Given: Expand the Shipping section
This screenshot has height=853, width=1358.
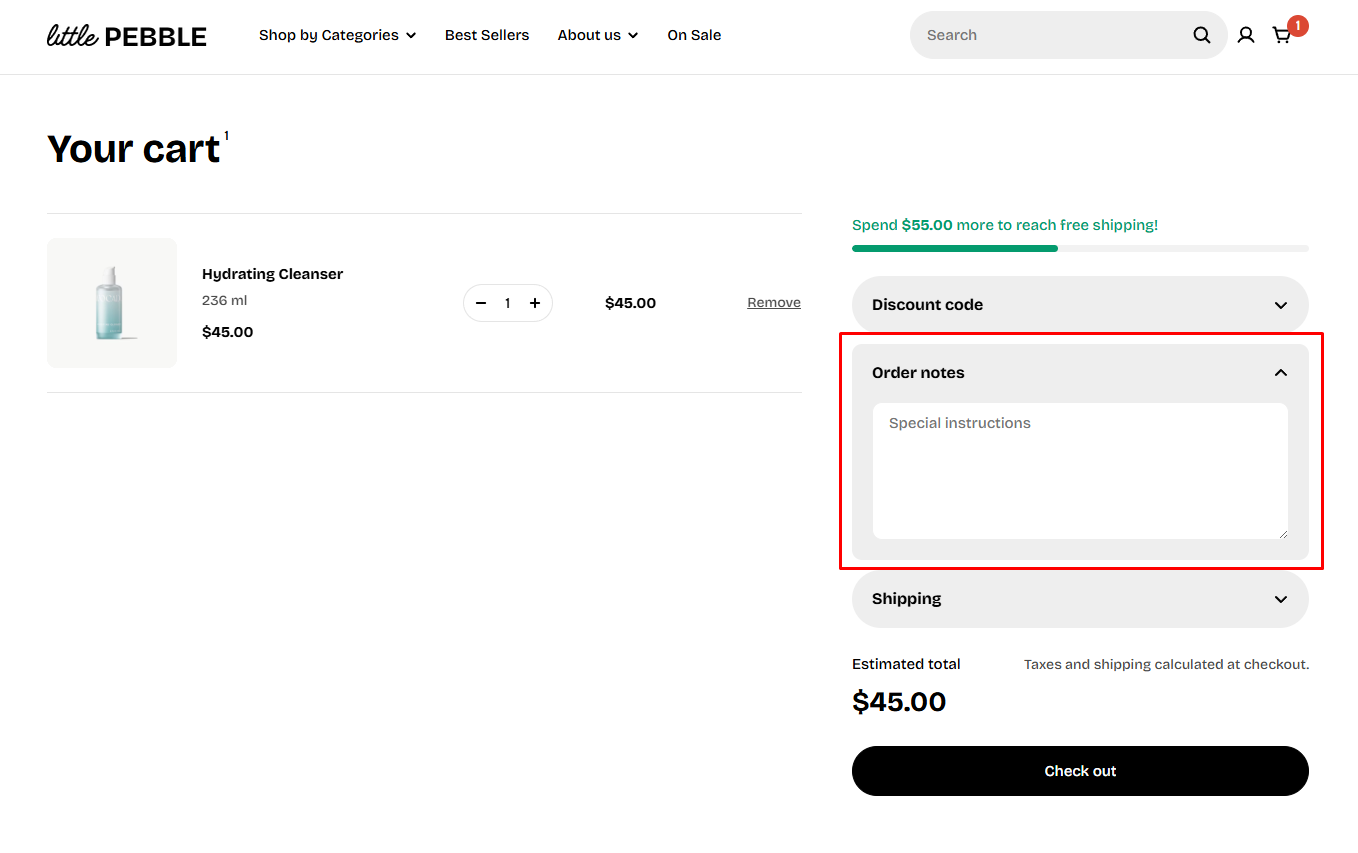Looking at the screenshot, I should click(x=1080, y=599).
